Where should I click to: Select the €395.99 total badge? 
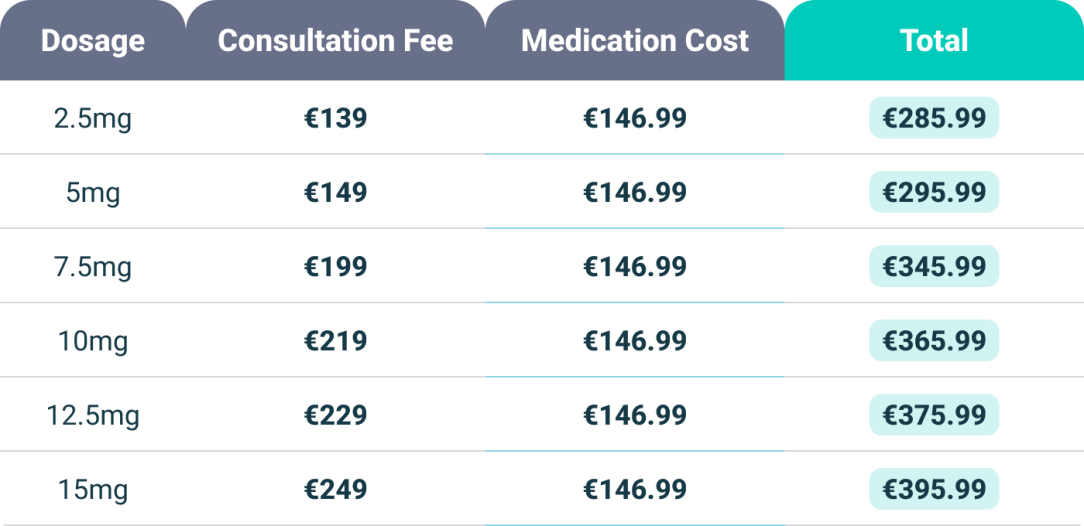coord(934,489)
